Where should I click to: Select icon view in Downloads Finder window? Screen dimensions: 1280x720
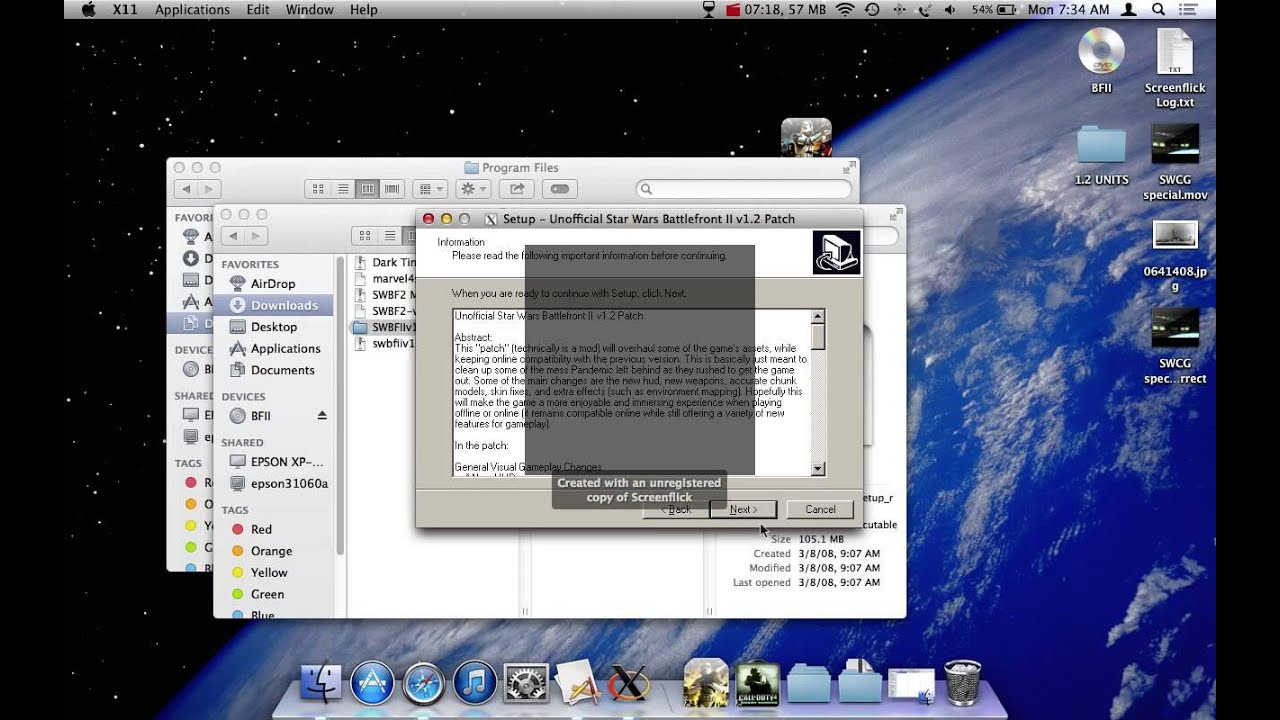[x=365, y=236]
